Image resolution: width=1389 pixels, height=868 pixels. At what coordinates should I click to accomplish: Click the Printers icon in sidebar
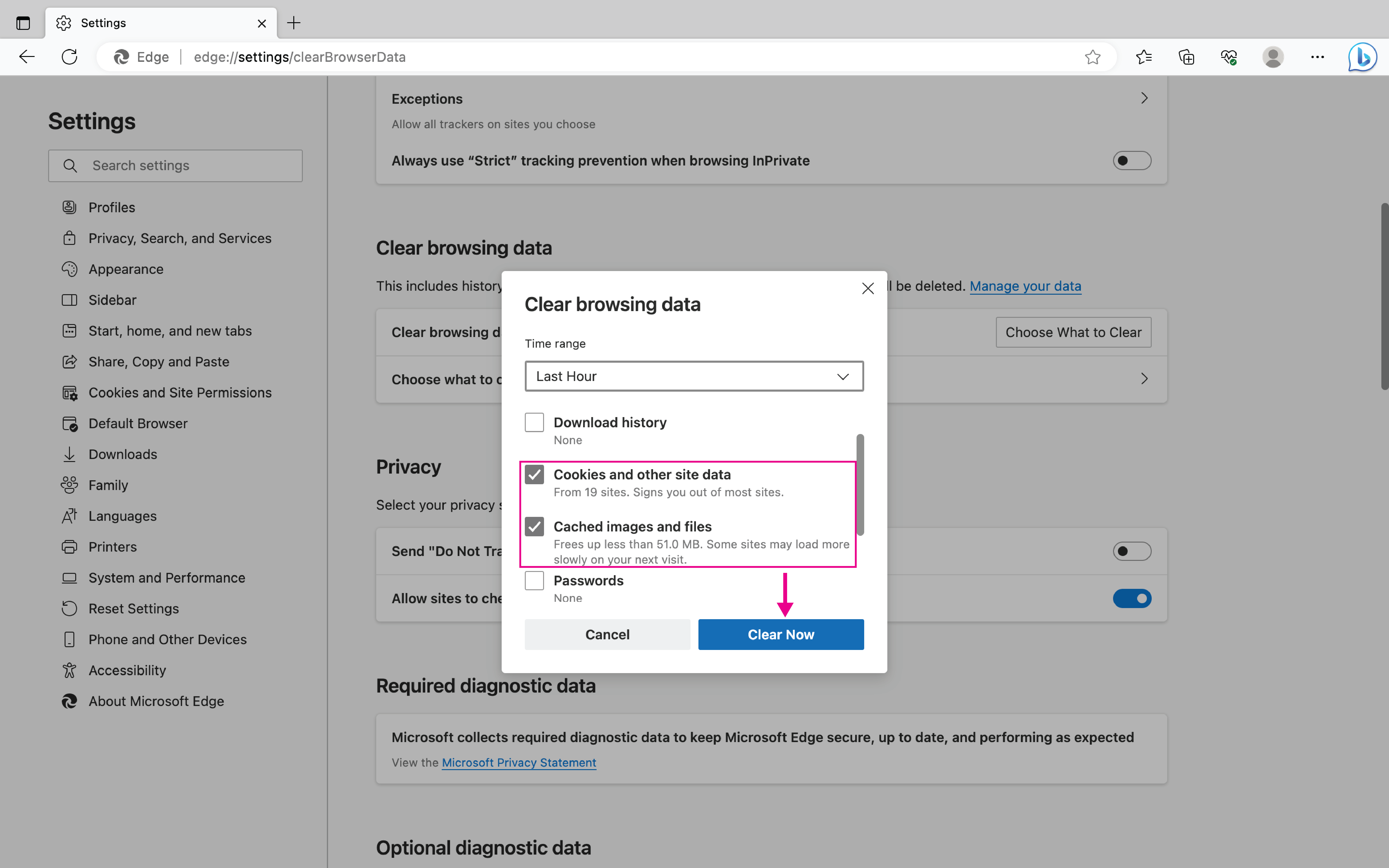(x=69, y=547)
